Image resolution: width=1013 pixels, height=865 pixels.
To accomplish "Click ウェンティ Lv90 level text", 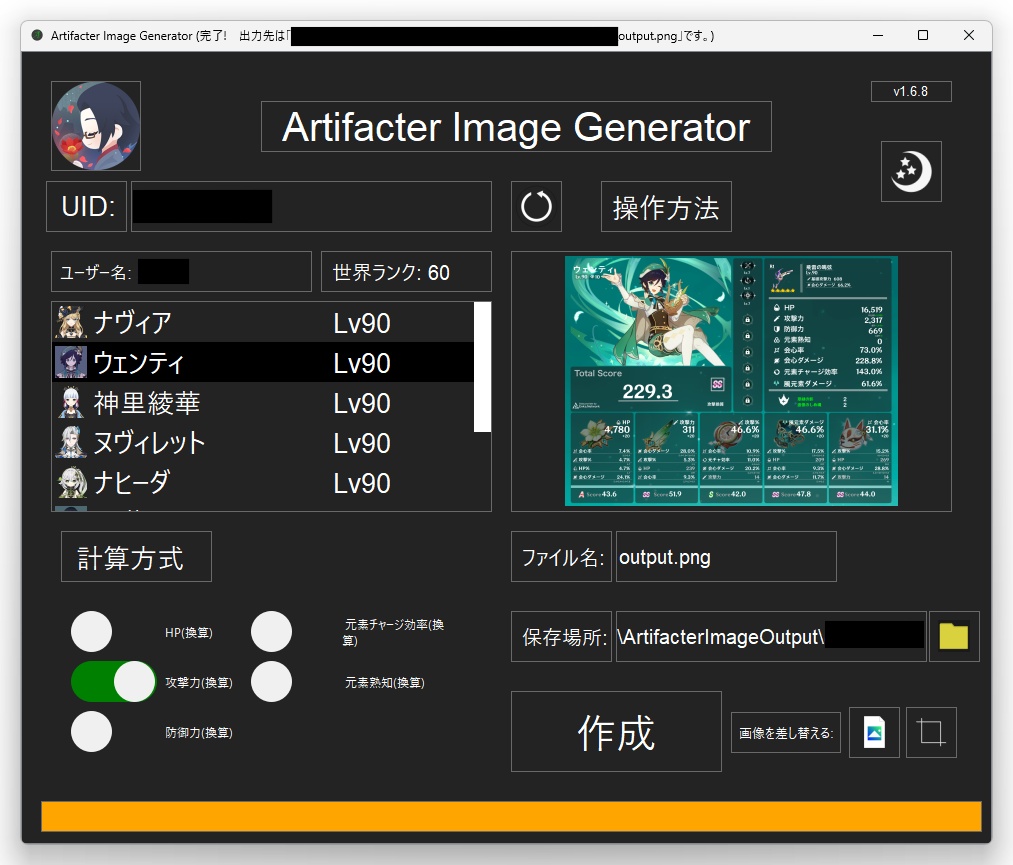I will tap(362, 363).
